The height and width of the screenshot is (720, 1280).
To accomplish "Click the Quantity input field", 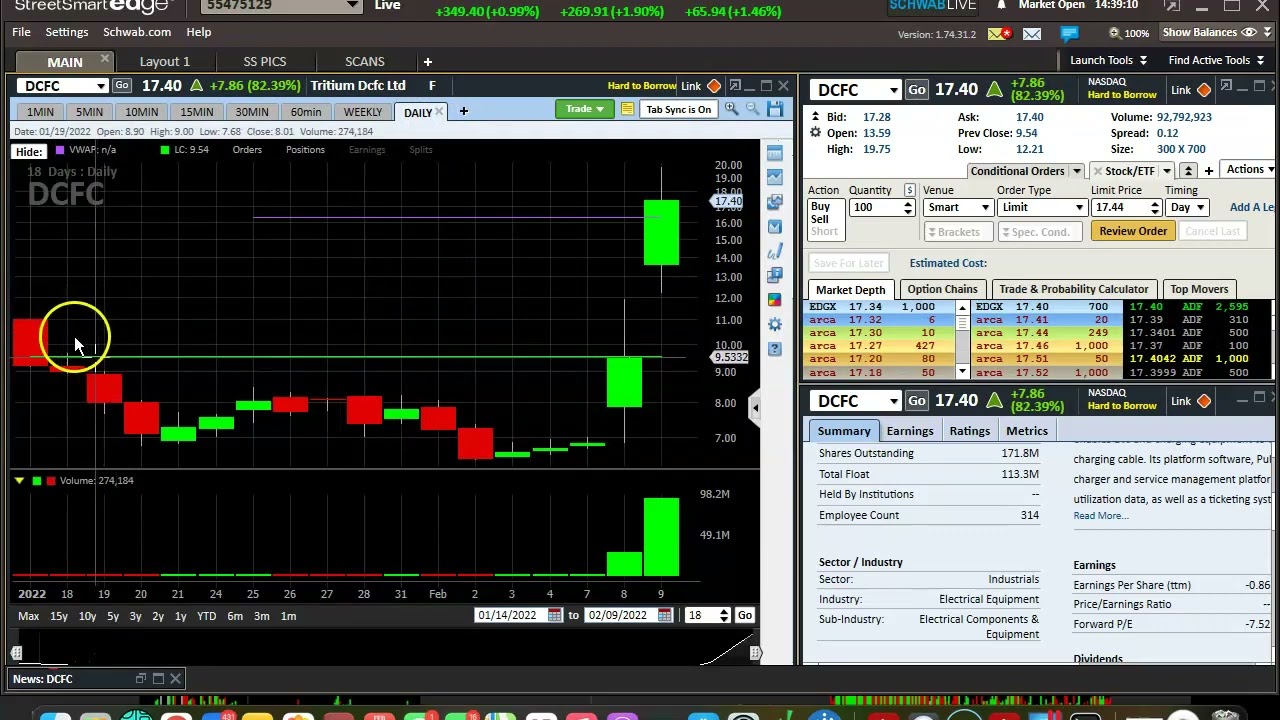I will tap(875, 207).
